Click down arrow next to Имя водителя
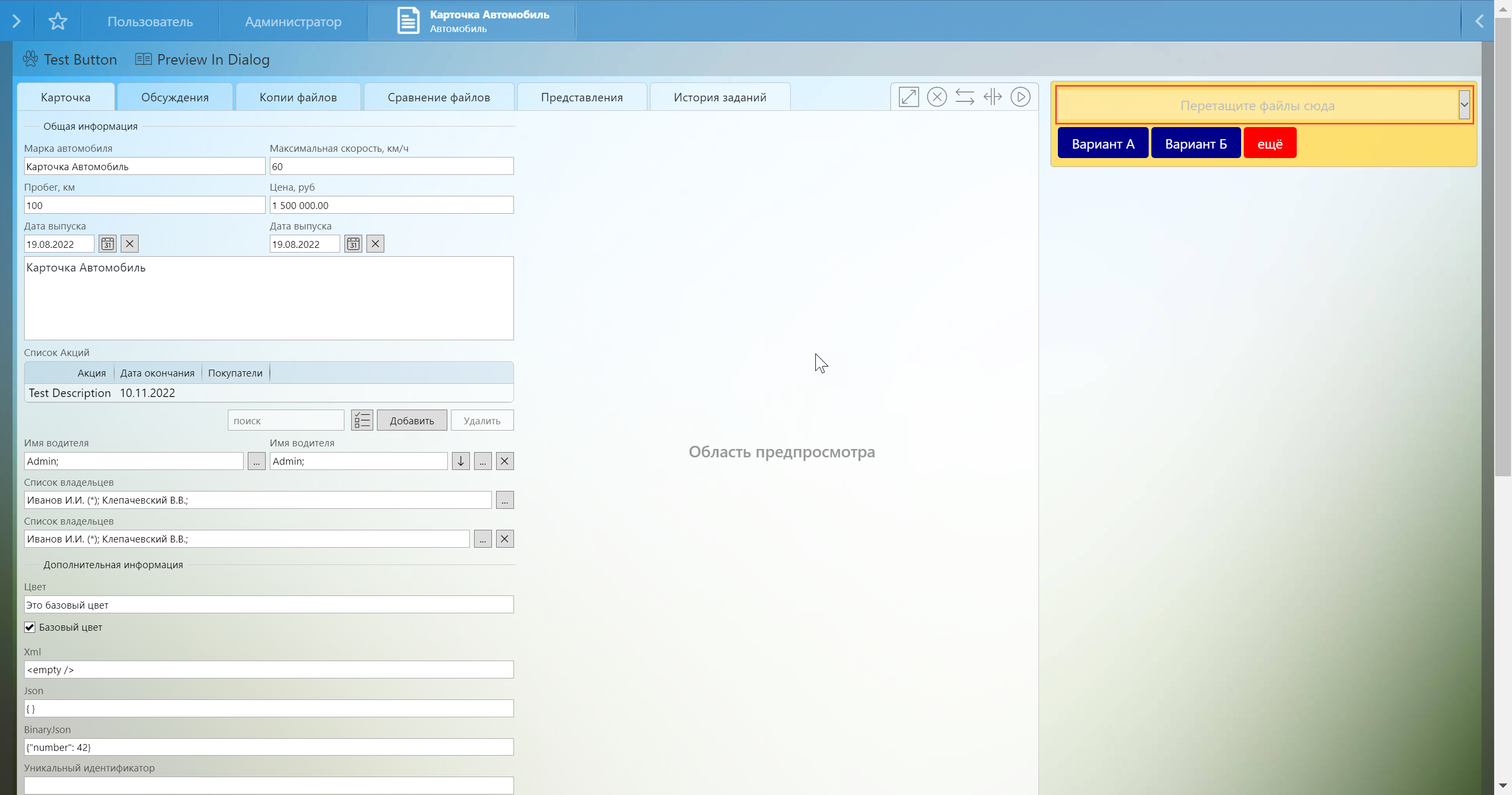The height and width of the screenshot is (795, 1512). pyautogui.click(x=461, y=461)
